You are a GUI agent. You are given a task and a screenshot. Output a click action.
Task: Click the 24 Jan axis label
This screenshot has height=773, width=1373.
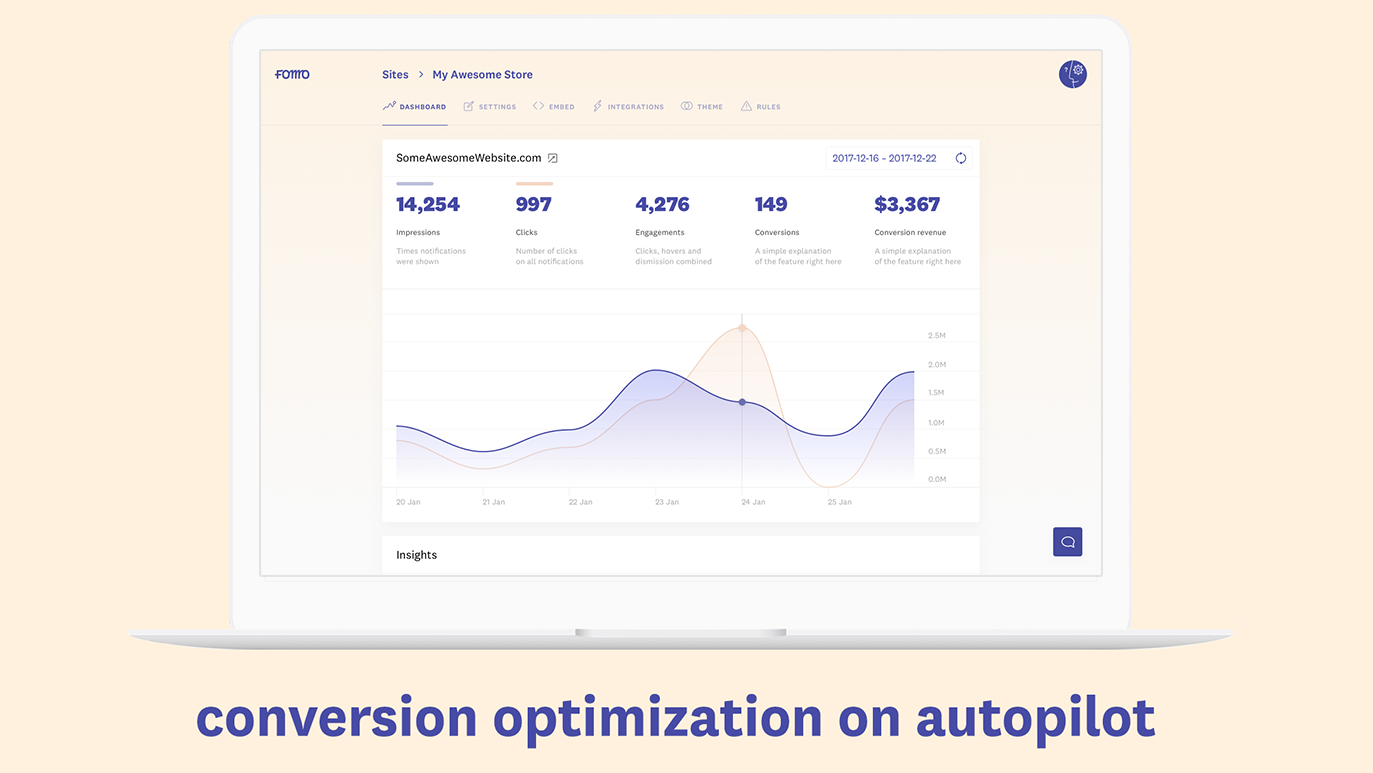[754, 502]
